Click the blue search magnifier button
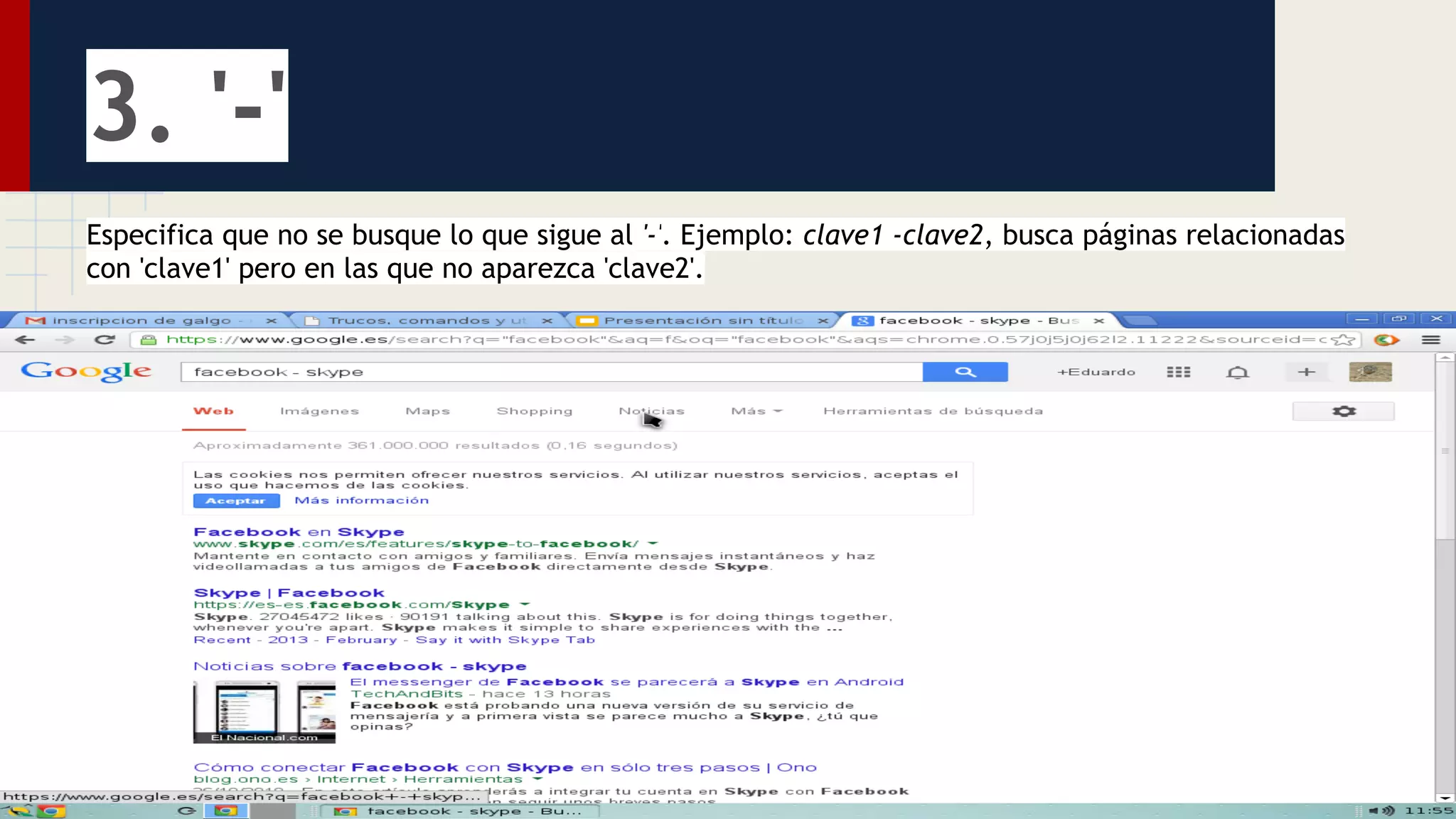The width and height of the screenshot is (1456, 819). point(965,372)
